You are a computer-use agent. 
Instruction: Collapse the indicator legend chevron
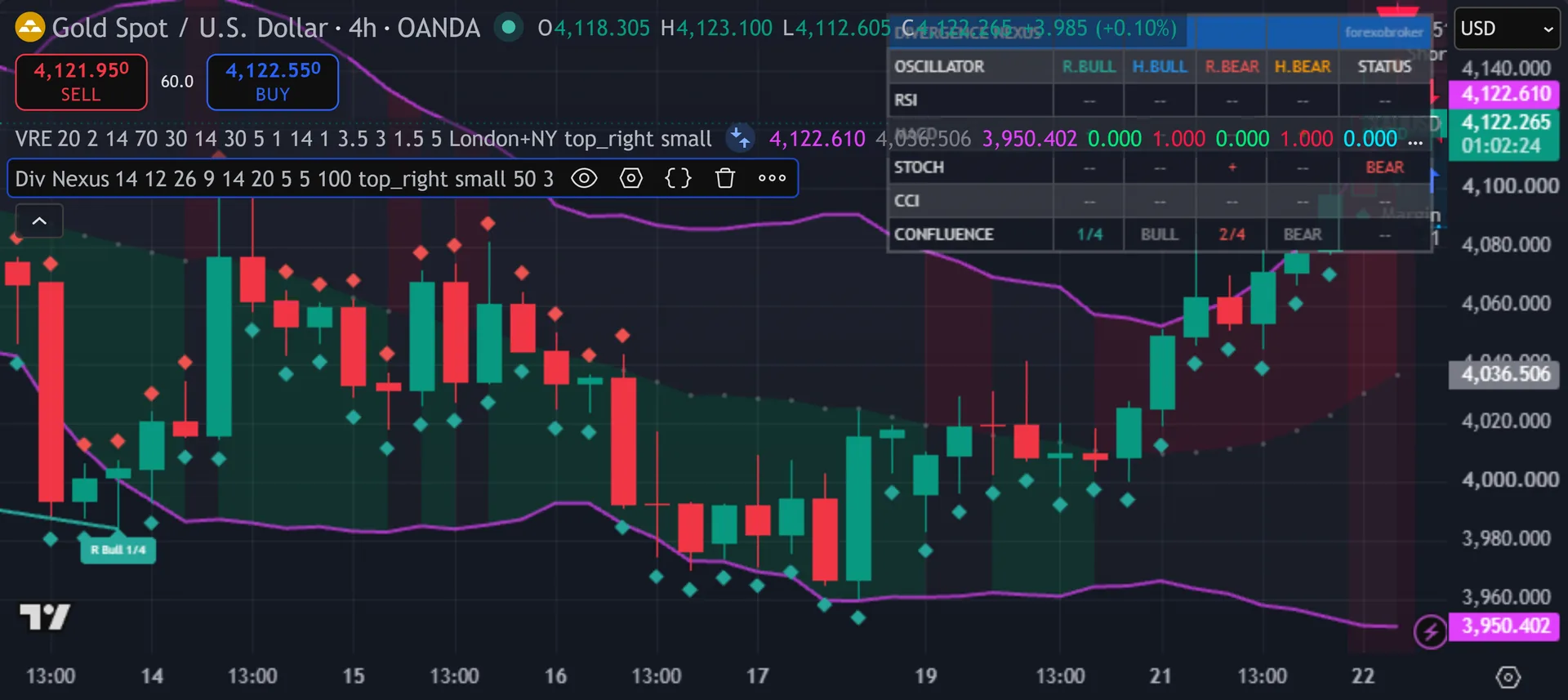pos(39,221)
